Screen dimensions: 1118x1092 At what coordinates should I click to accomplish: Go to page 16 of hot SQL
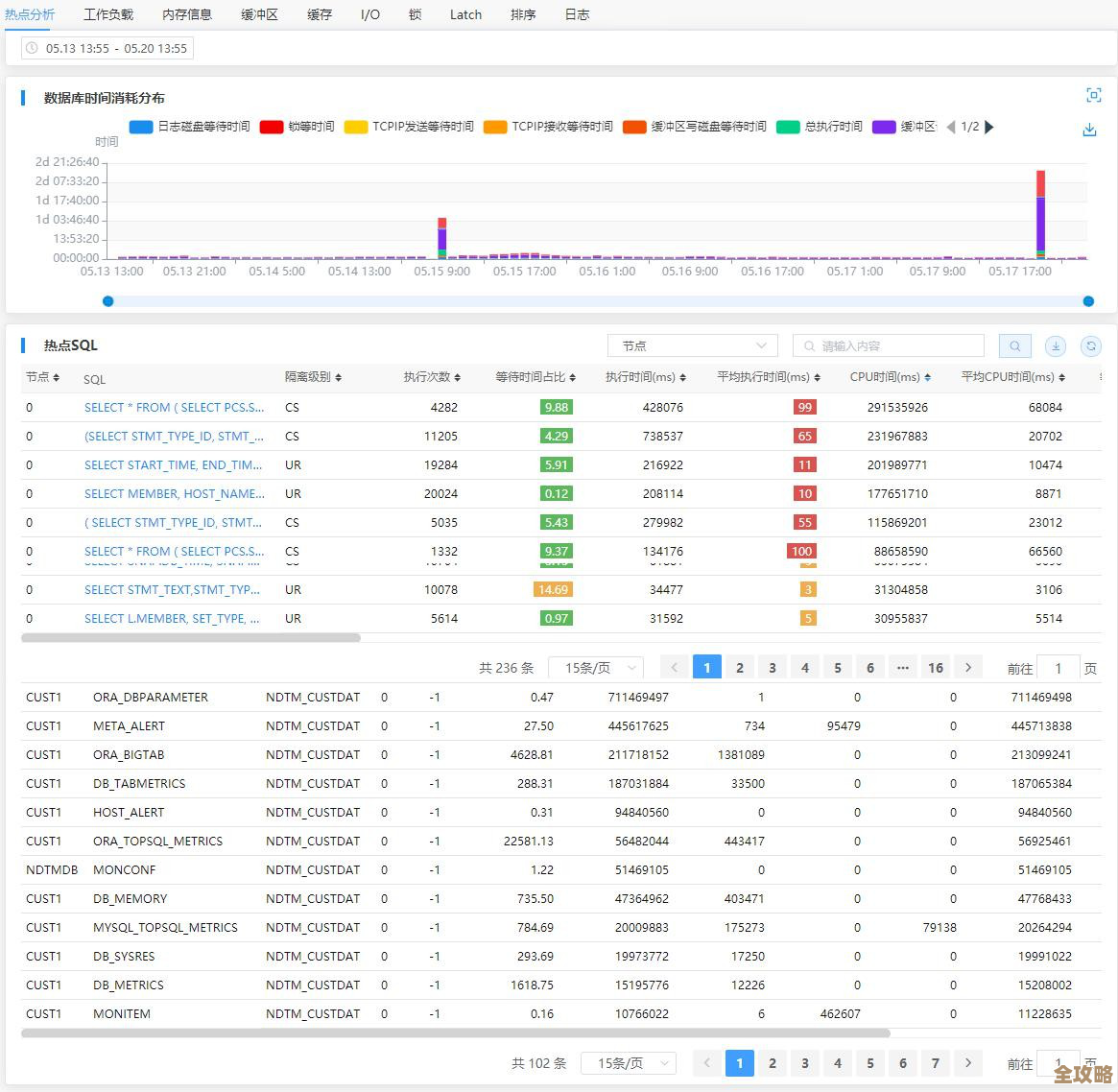tap(936, 668)
